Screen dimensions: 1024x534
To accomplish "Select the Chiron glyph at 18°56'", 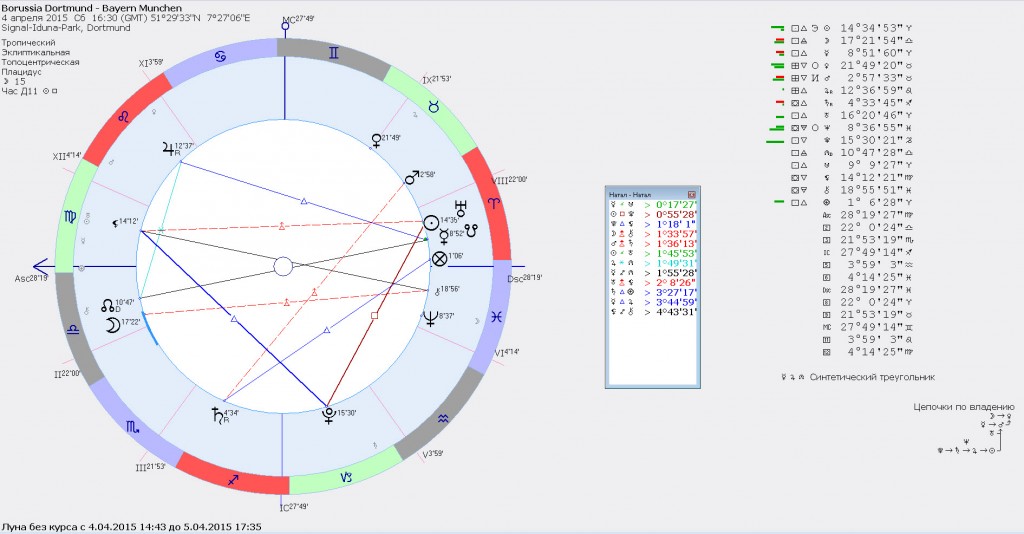I will pyautogui.click(x=437, y=292).
